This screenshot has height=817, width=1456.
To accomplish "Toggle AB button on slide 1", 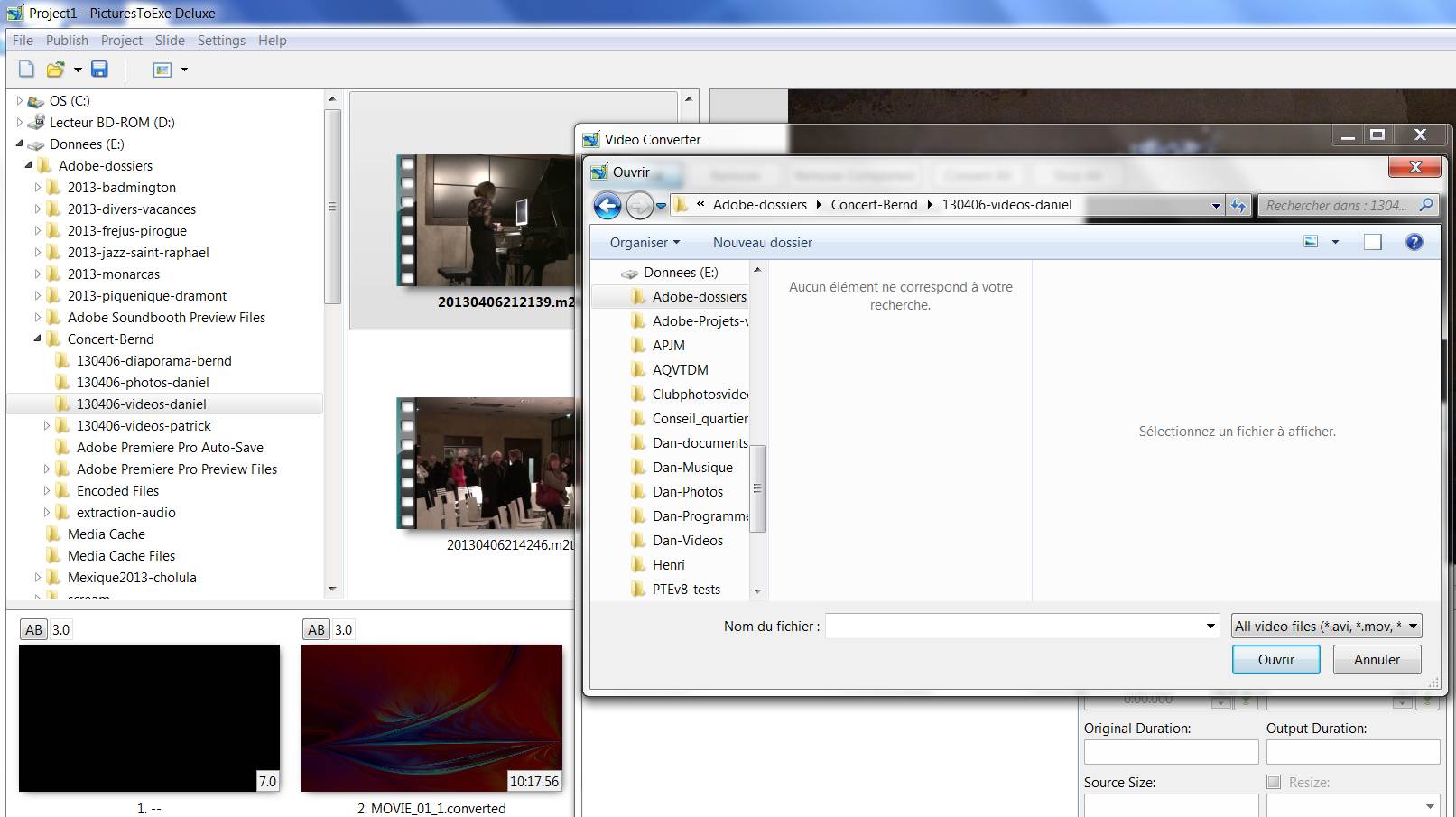I will pos(33,629).
